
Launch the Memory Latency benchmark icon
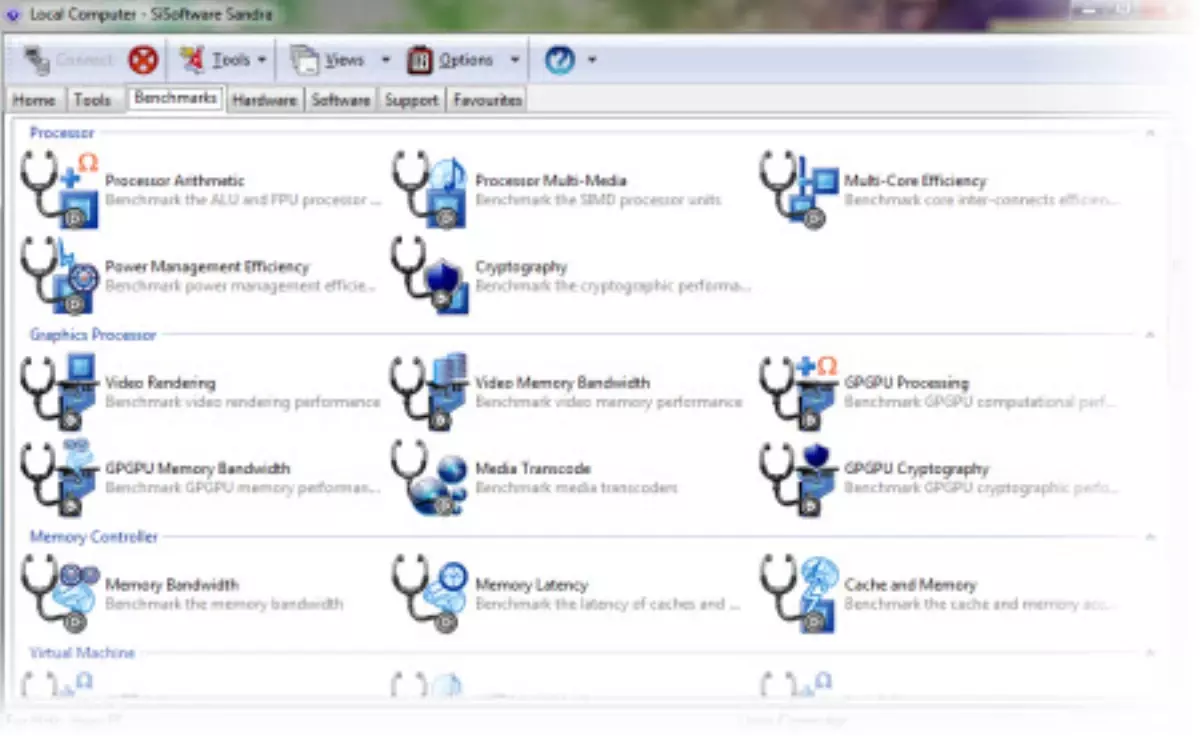pyautogui.click(x=430, y=594)
